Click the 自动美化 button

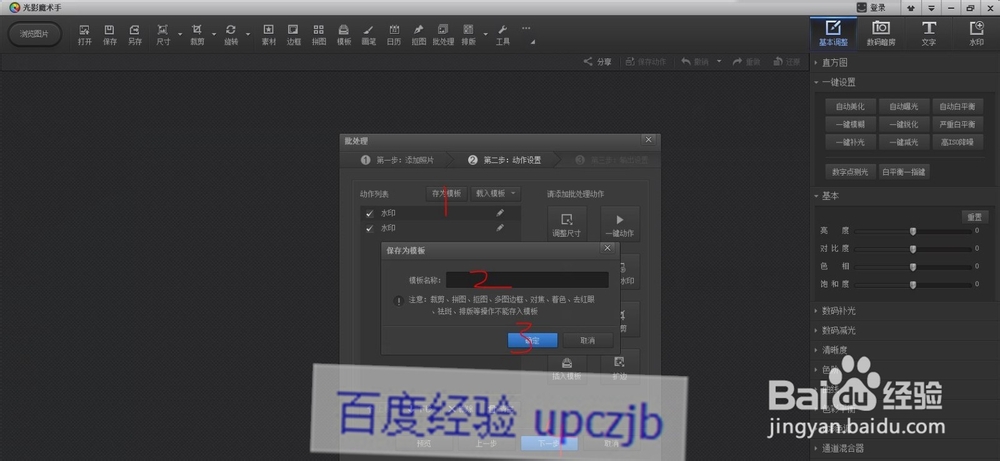pyautogui.click(x=850, y=106)
